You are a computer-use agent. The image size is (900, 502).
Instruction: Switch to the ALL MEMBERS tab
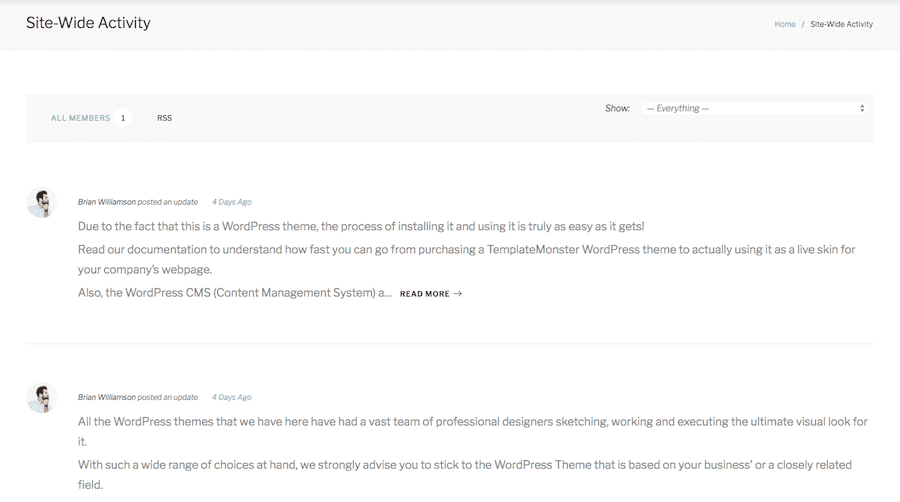point(80,118)
